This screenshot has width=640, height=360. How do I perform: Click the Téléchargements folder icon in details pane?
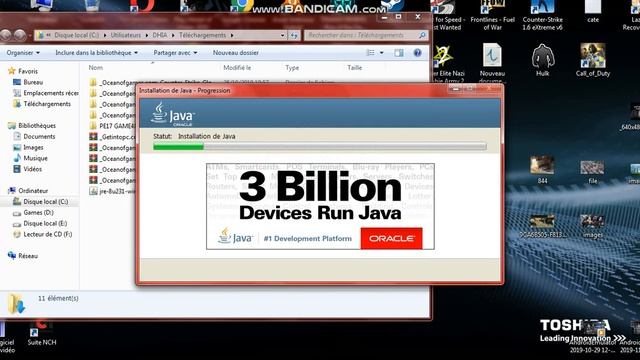coord(16,304)
